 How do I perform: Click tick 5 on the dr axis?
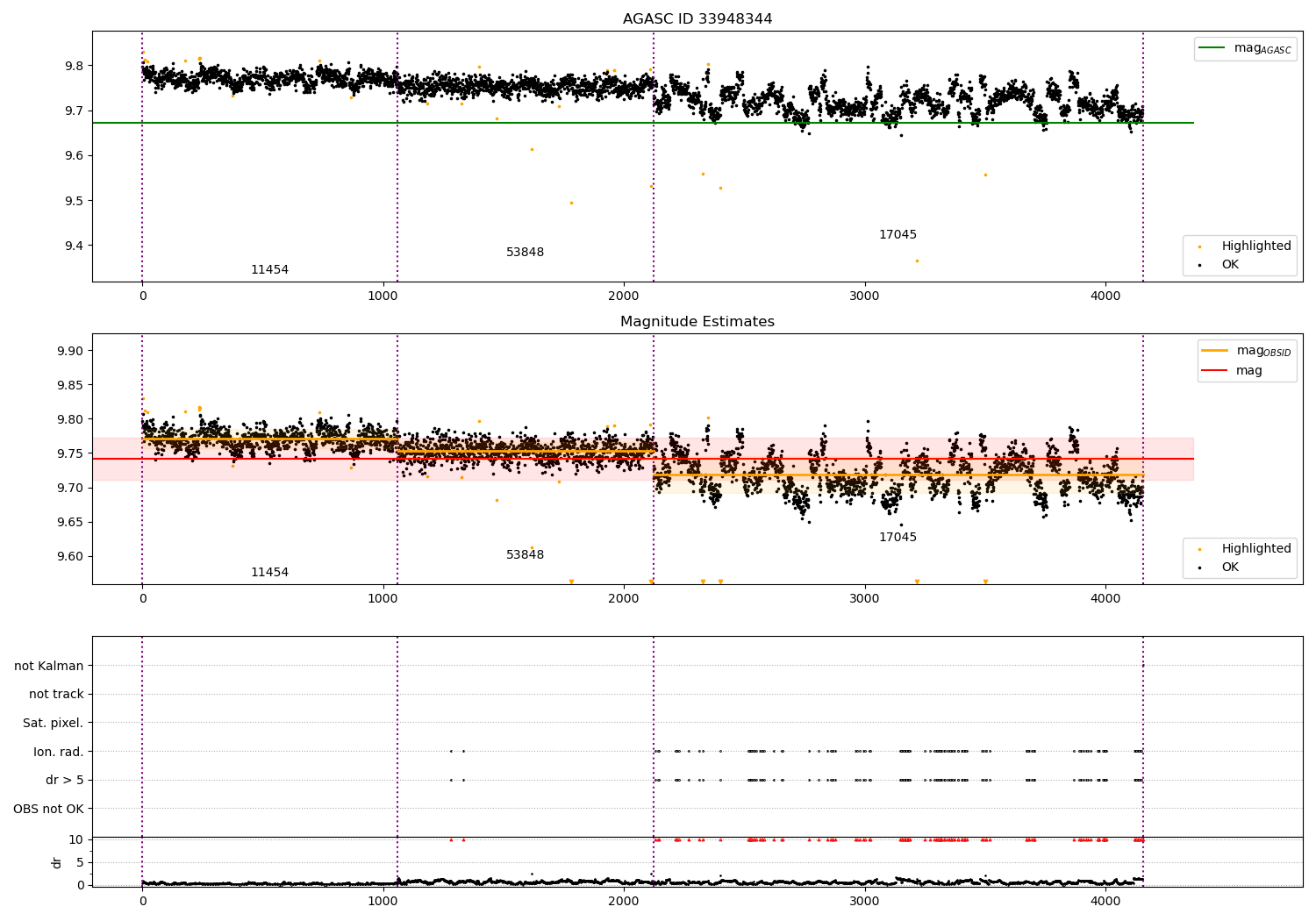click(81, 862)
